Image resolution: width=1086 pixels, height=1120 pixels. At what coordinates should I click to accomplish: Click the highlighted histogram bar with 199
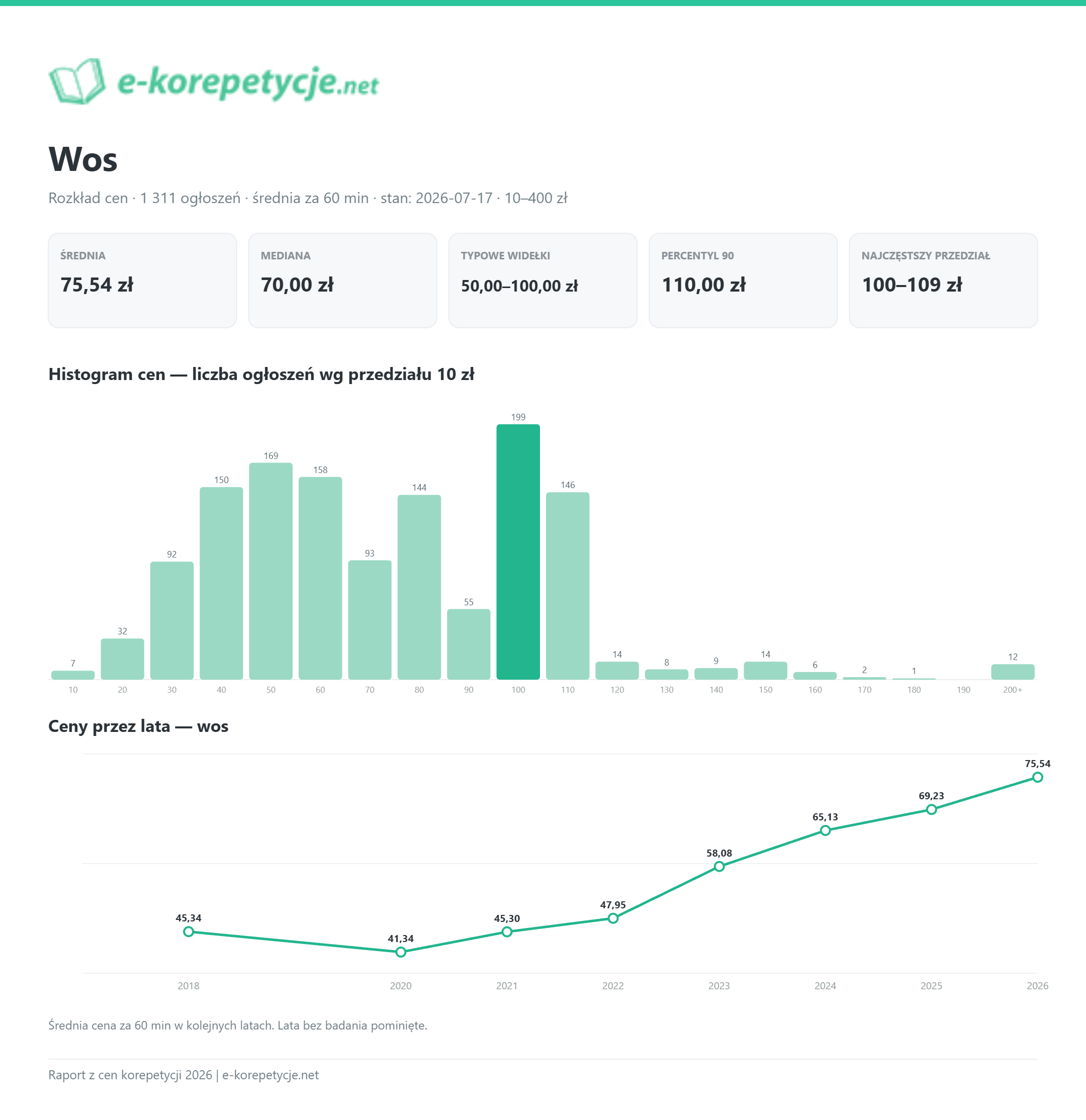[518, 551]
